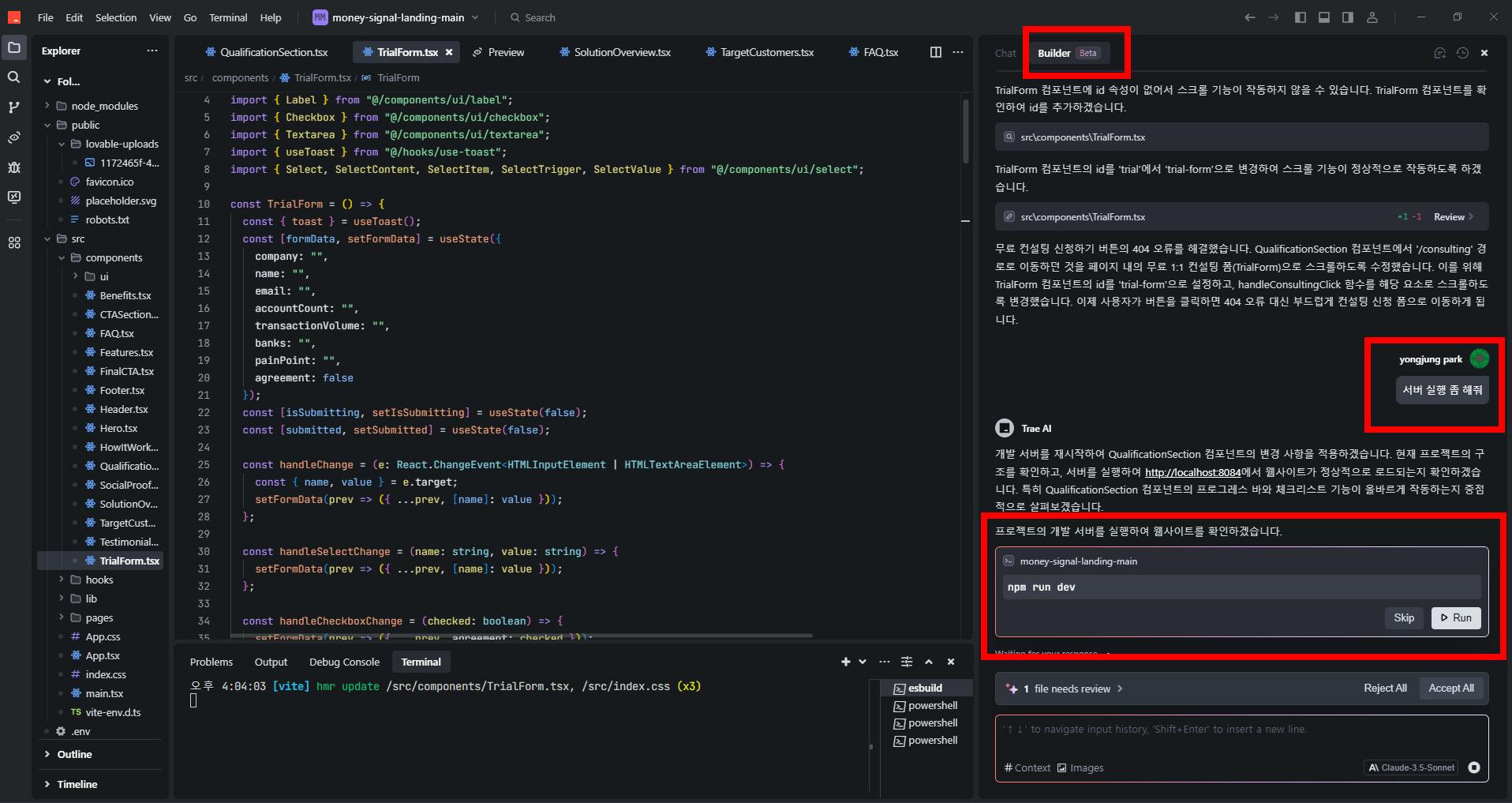Switch to the Chat tab
This screenshot has width=1512, height=803.
1005,53
